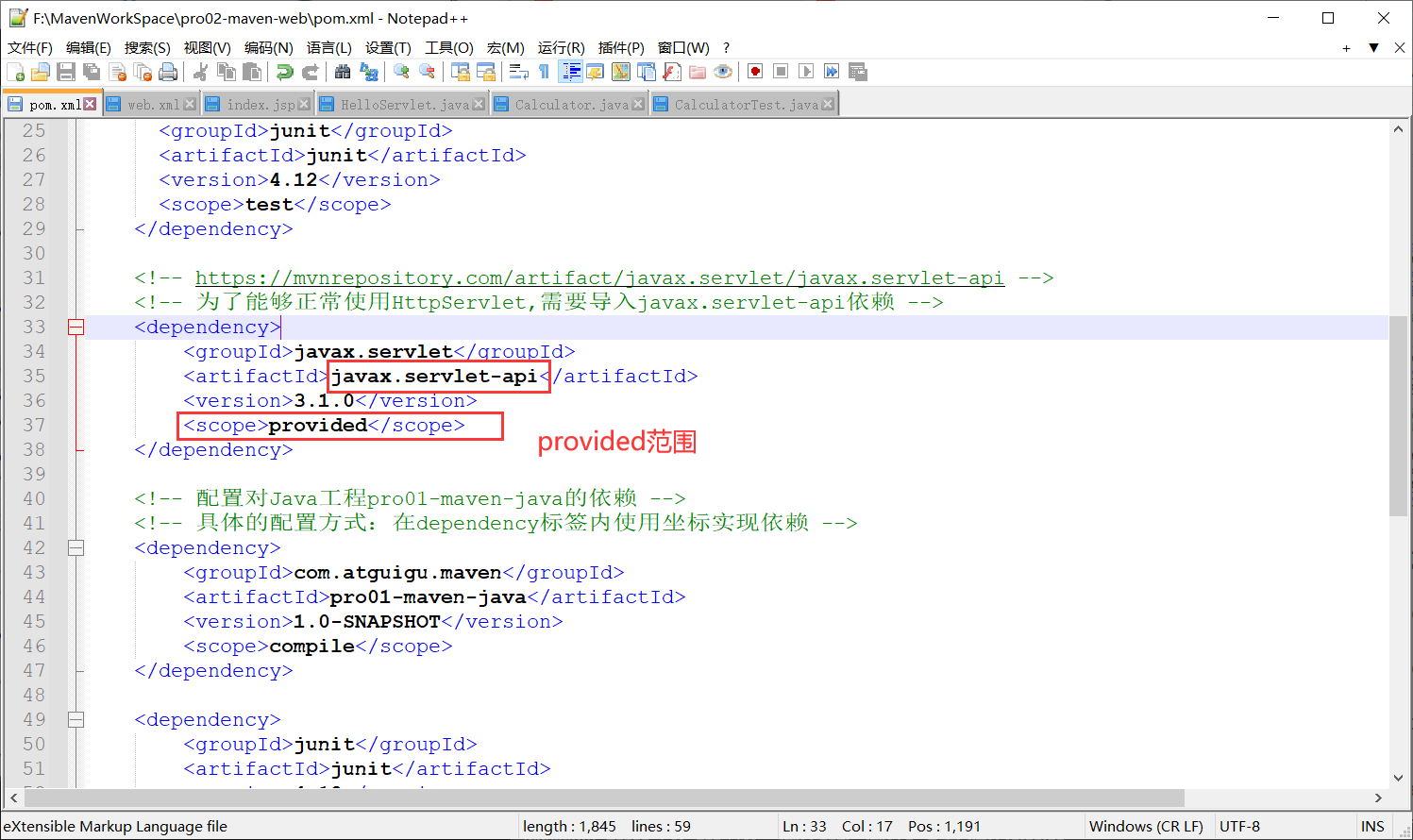Image resolution: width=1413 pixels, height=840 pixels.
Task: Click the Zoom Out magnifier icon
Action: (x=427, y=72)
